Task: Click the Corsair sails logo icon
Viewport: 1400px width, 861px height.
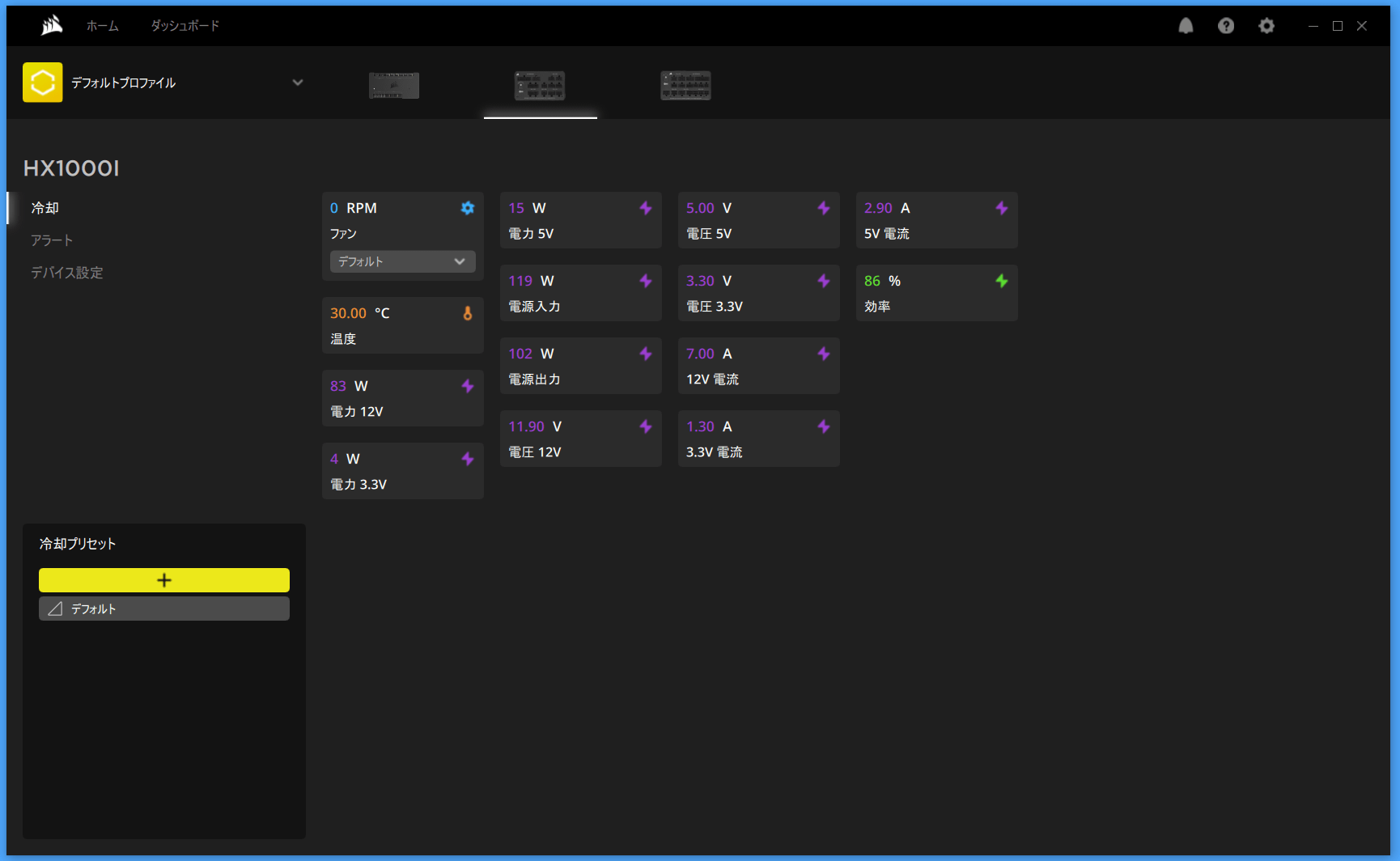Action: click(x=52, y=26)
